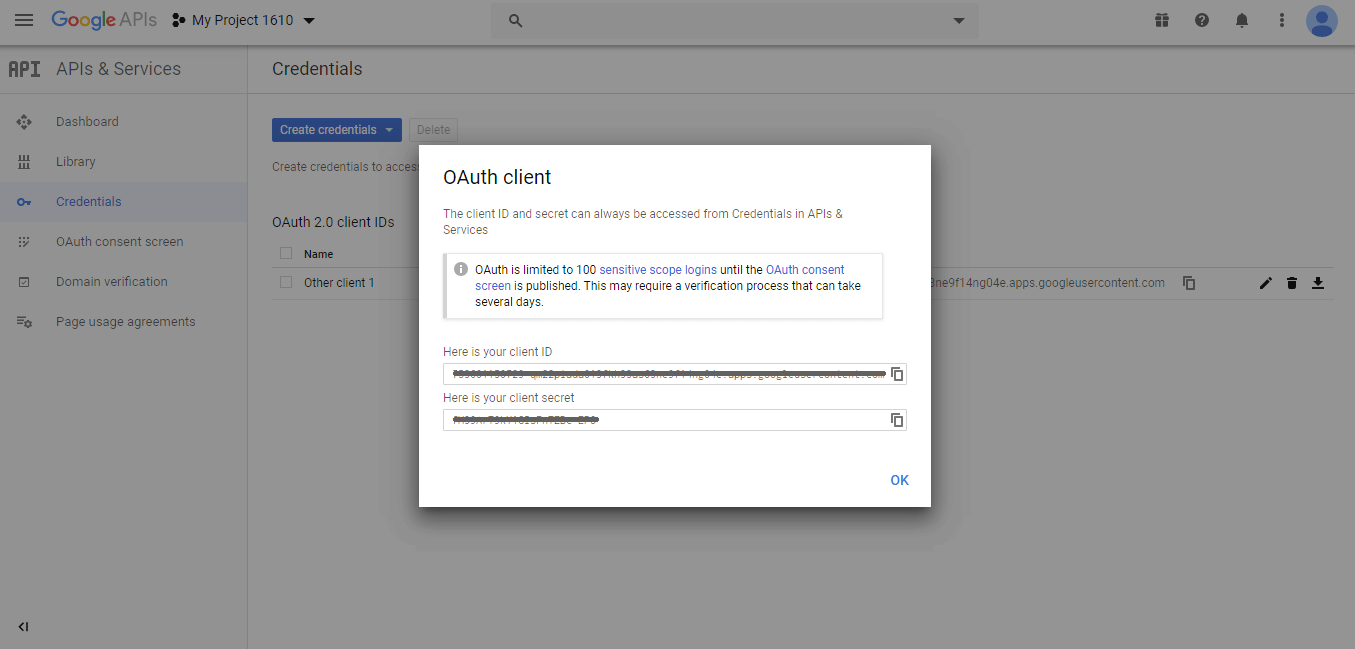
Task: Confirm the dialog with OK
Action: click(900, 480)
